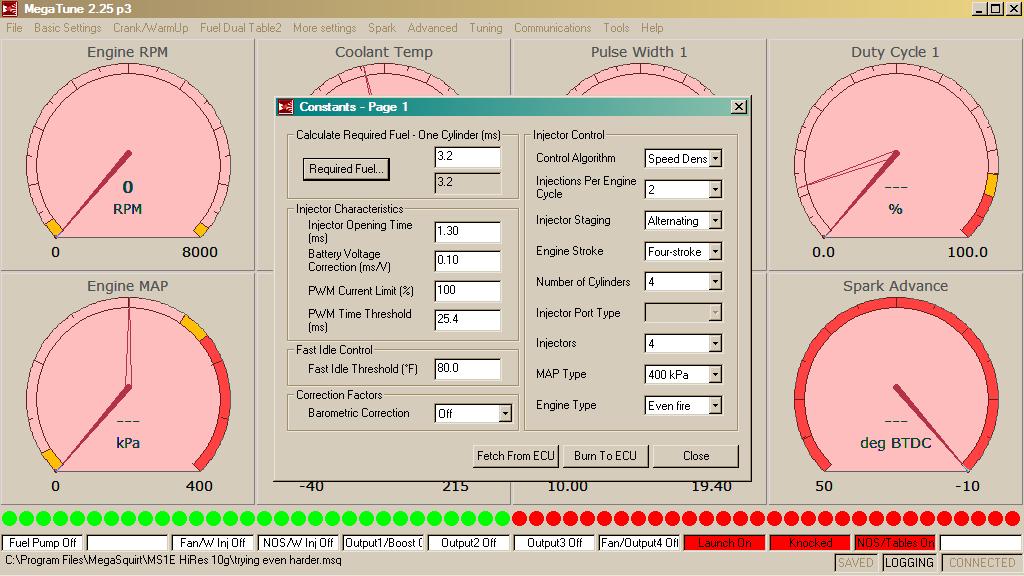Viewport: 1024px width, 576px height.
Task: Click the LOGGING status indicator
Action: [909, 563]
